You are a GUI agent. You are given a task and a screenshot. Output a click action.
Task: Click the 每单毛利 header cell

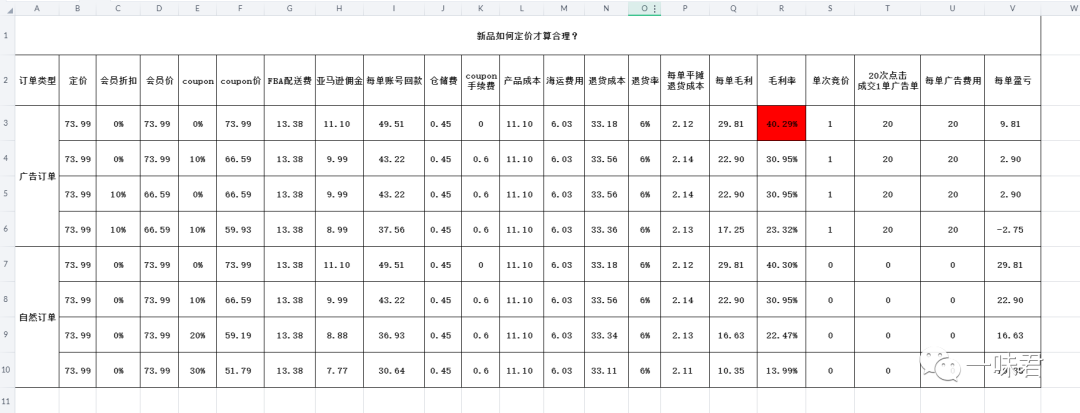tap(733, 80)
